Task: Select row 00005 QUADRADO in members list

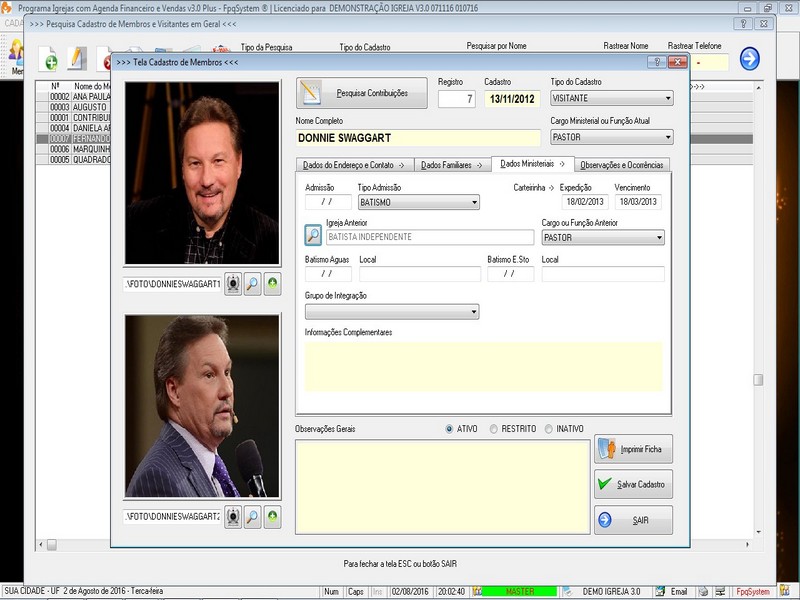Action: pos(74,160)
